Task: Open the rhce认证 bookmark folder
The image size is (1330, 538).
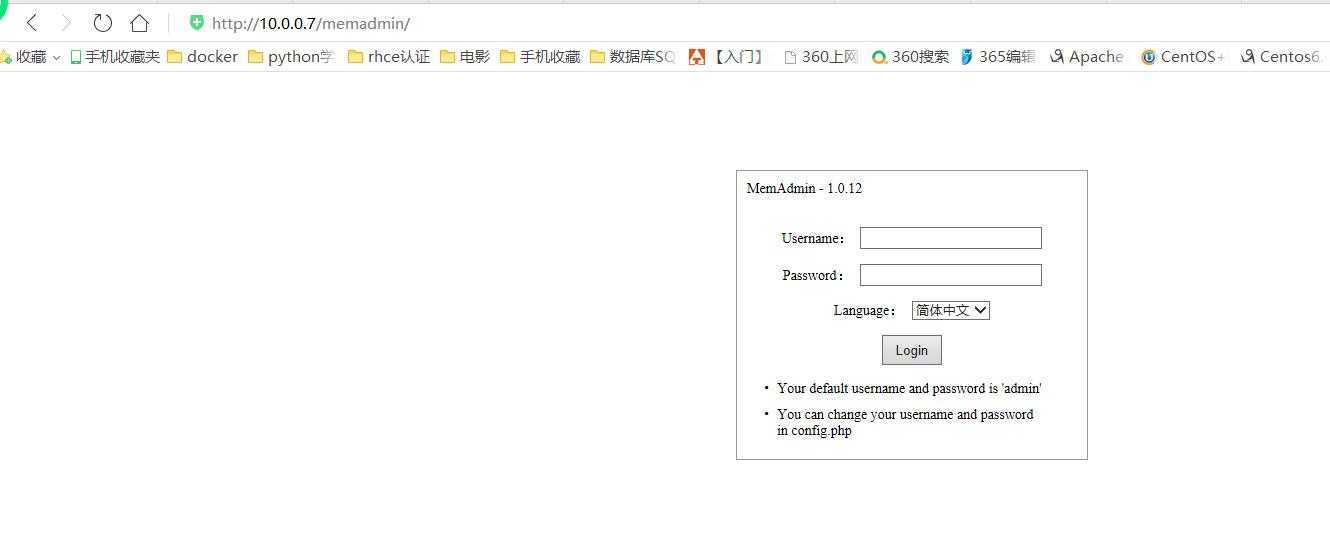Action: [x=389, y=57]
